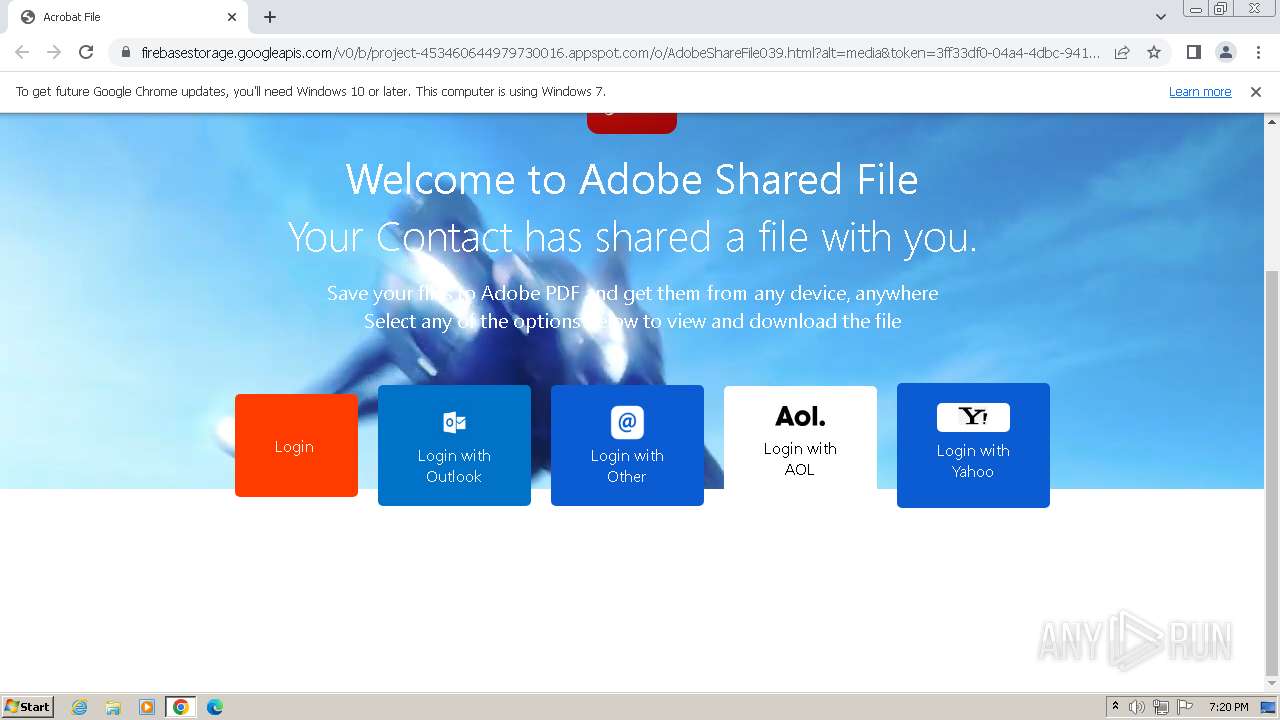
Task: Reload the page
Action: [x=86, y=52]
